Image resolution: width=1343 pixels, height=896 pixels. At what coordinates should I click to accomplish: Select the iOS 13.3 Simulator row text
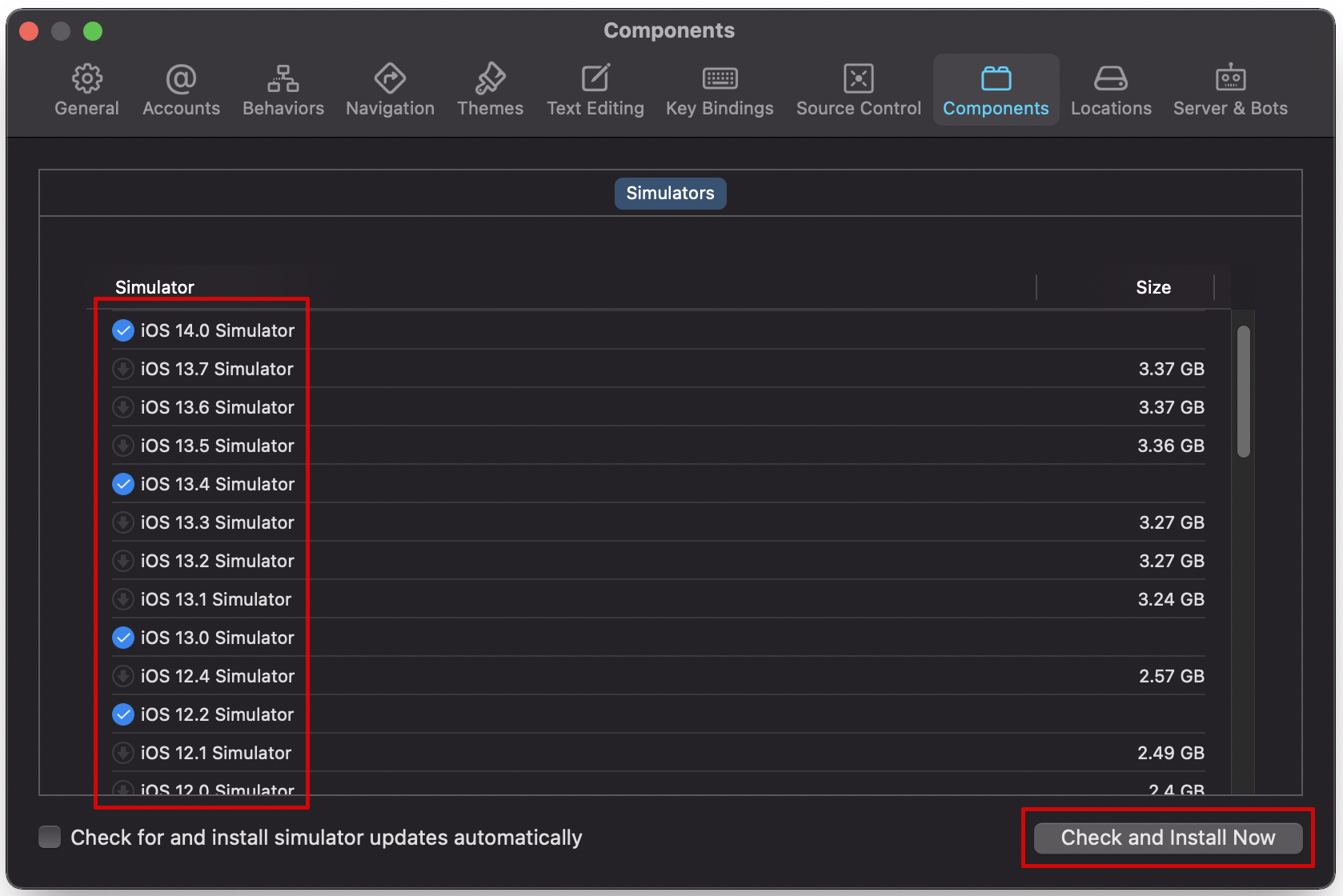click(218, 522)
